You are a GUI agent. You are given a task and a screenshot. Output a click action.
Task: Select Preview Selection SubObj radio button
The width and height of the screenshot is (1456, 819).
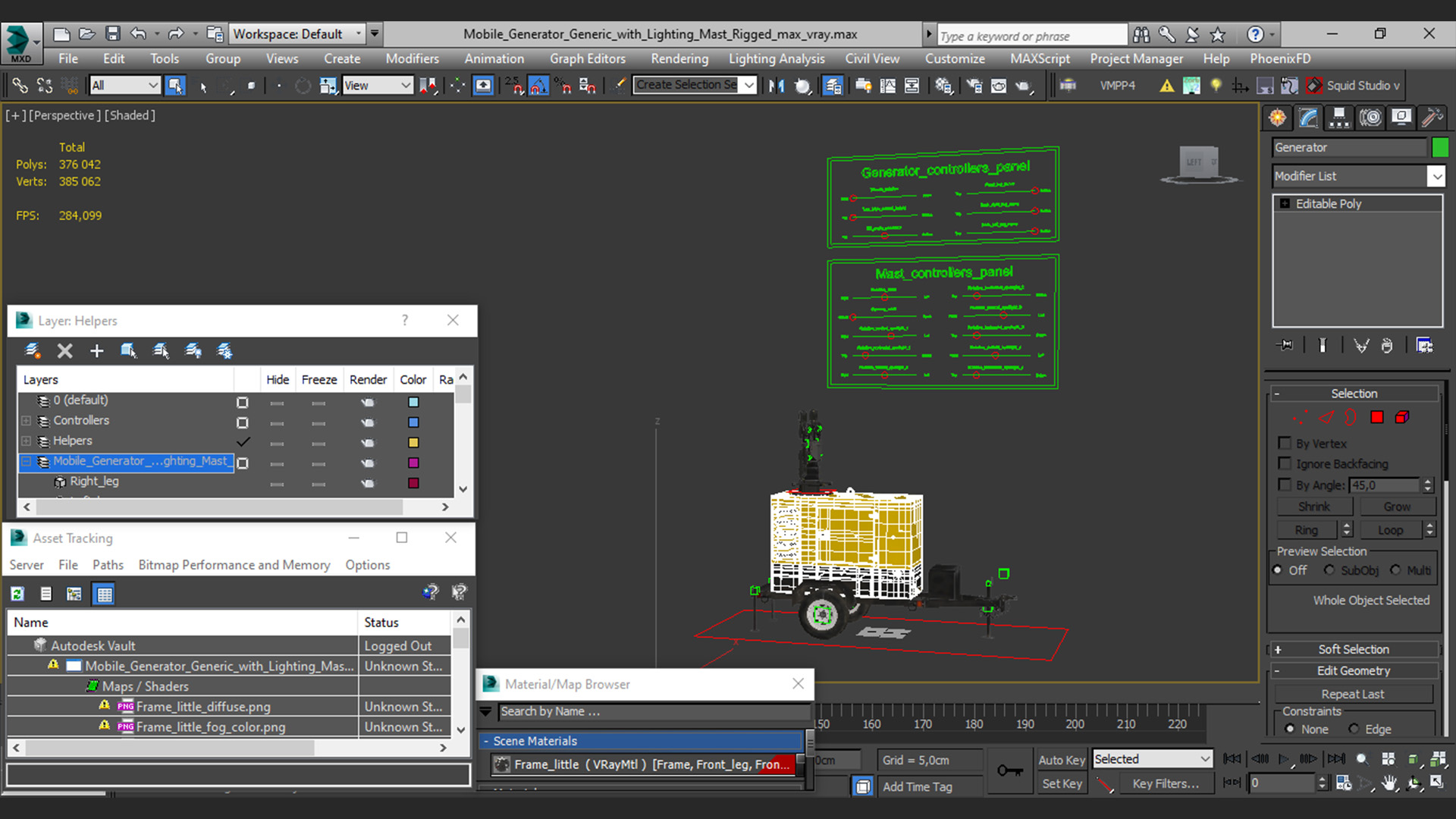point(1329,570)
